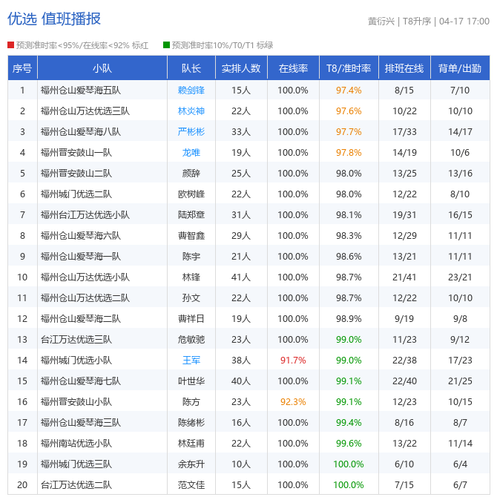497x500 pixels.
Task: Click the 98.6% on-time rate cell
Action: click(x=349, y=256)
